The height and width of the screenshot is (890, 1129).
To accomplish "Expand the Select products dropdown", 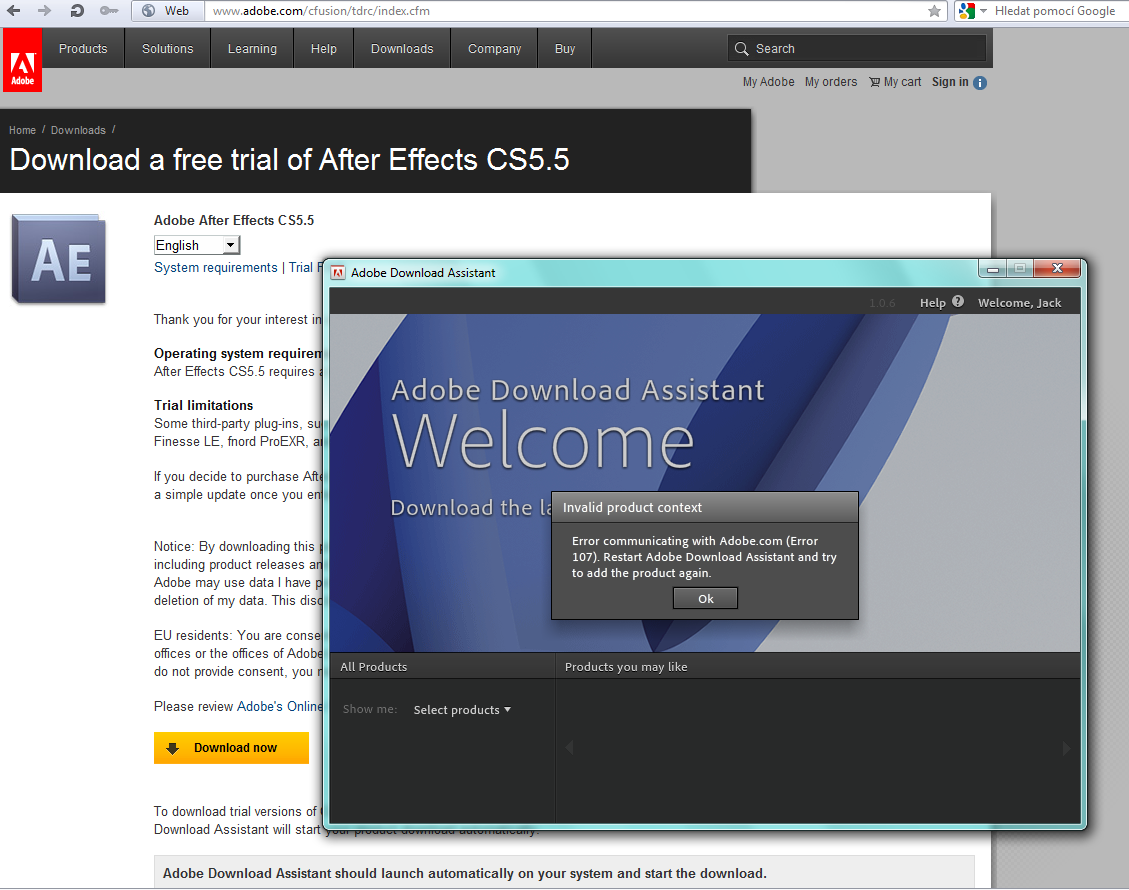I will click(462, 710).
